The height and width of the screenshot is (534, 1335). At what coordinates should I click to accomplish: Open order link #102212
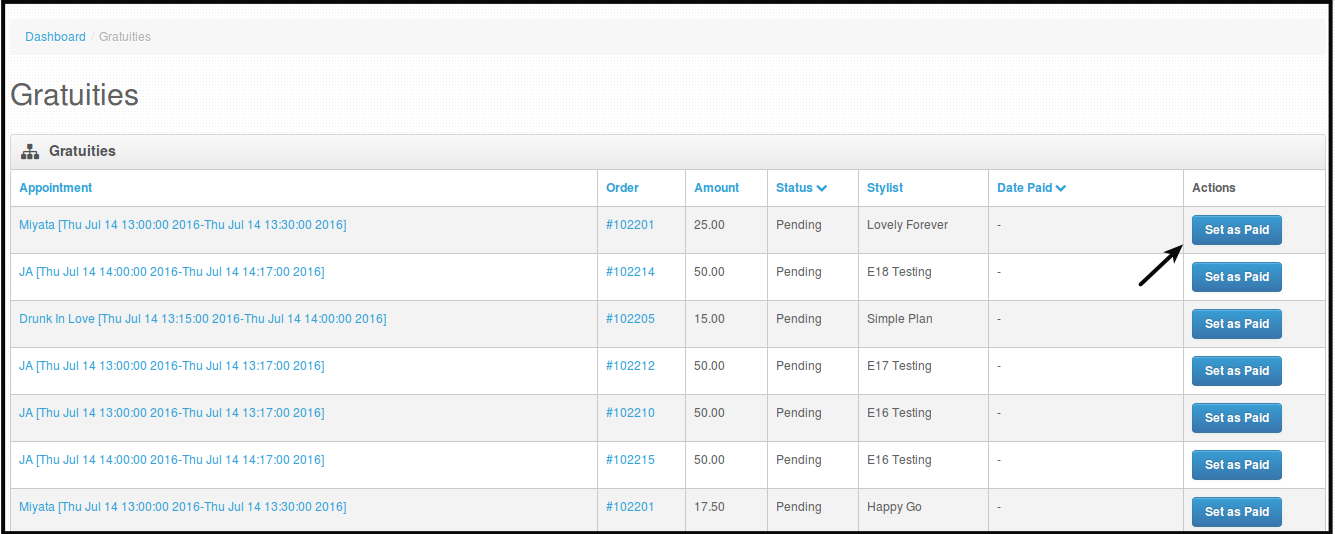(x=630, y=366)
